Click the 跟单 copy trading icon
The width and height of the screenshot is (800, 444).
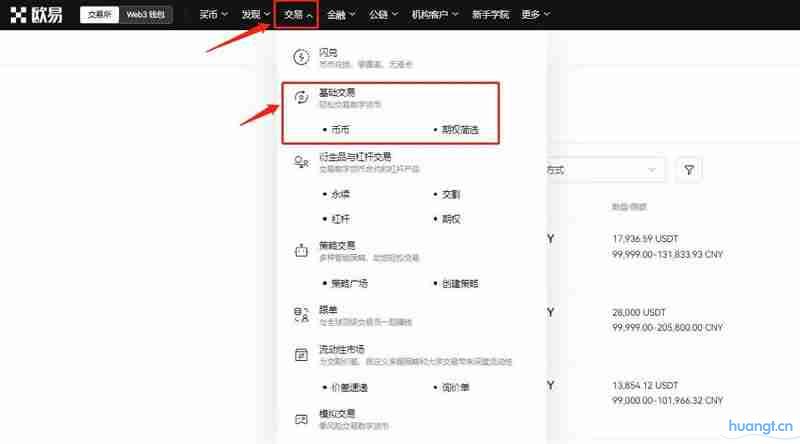(x=301, y=315)
